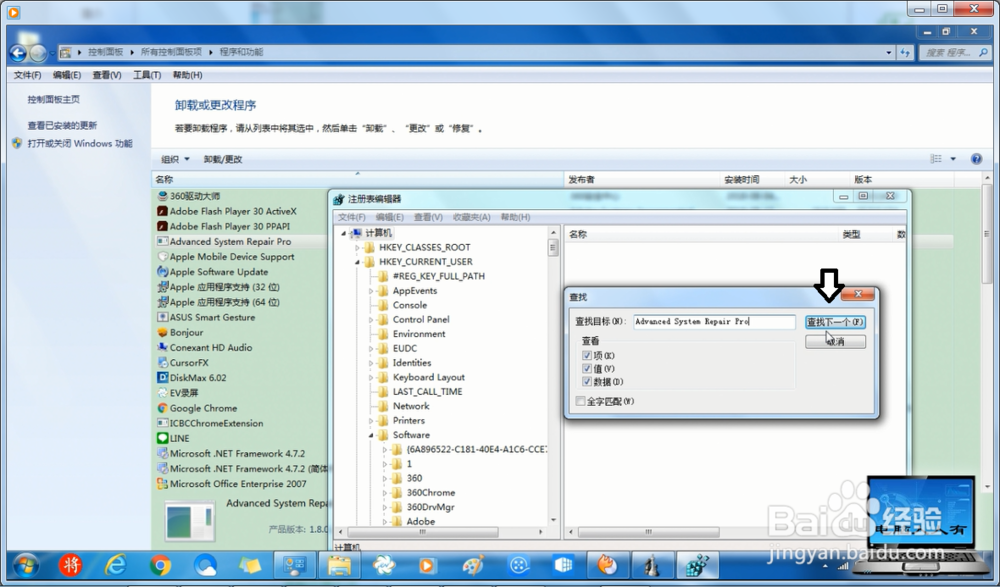Open Control Panel 工具(T) menu
1000x587 pixels.
tap(147, 75)
